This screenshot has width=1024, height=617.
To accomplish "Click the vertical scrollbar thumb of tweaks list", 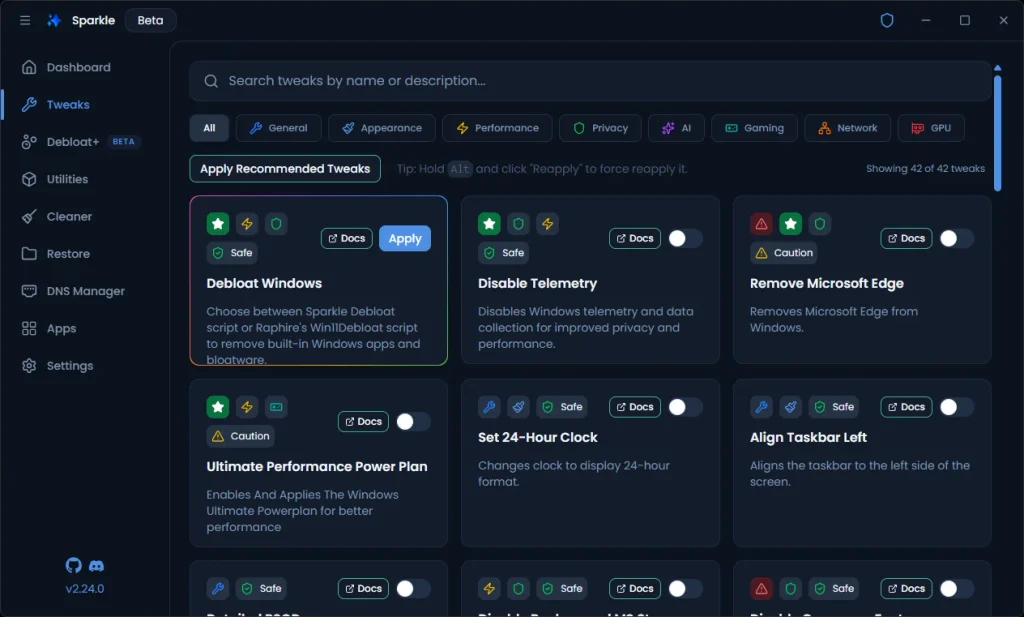I will click(x=997, y=133).
